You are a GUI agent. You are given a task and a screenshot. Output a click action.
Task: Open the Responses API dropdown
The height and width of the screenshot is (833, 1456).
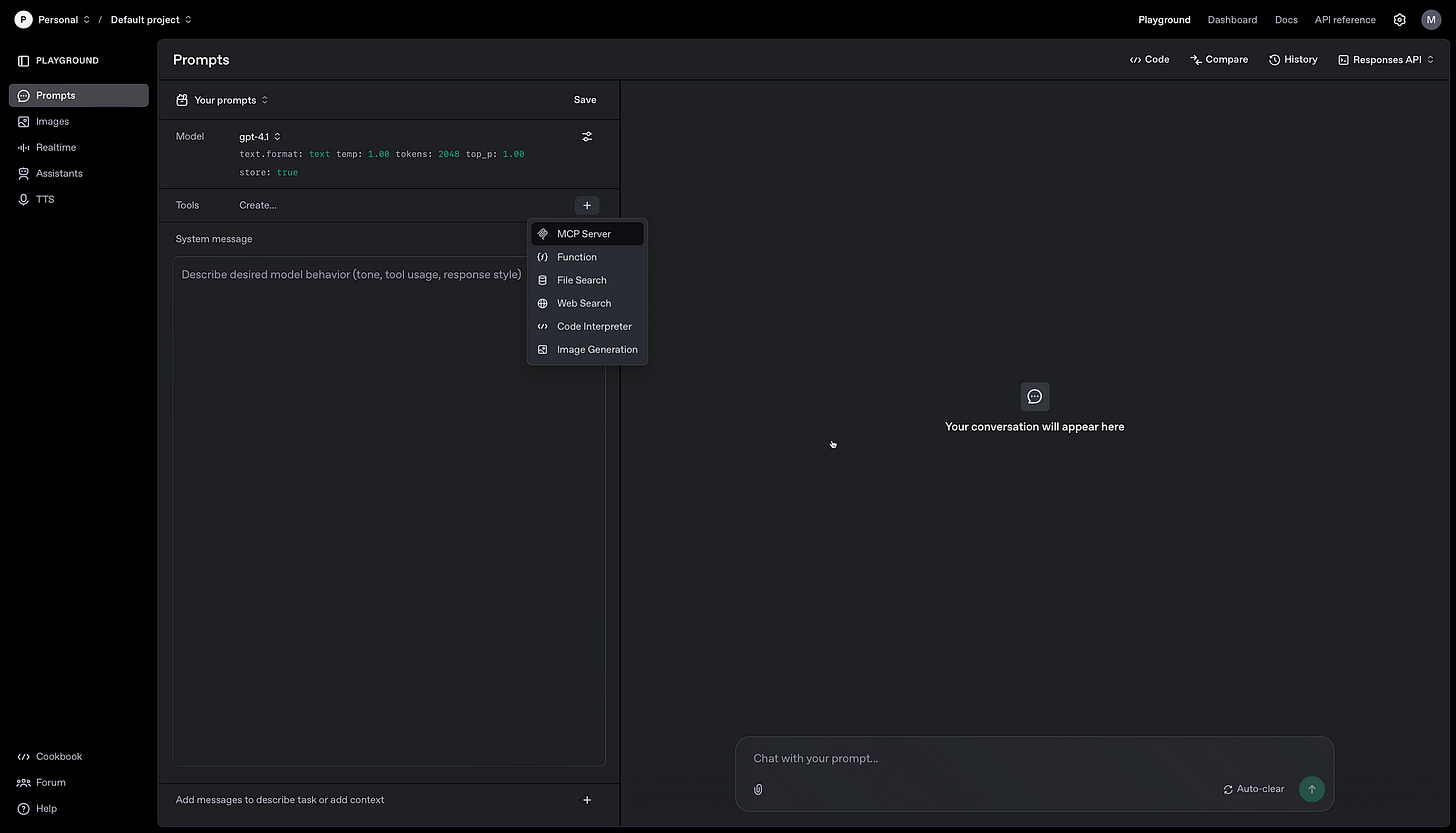pos(1386,60)
